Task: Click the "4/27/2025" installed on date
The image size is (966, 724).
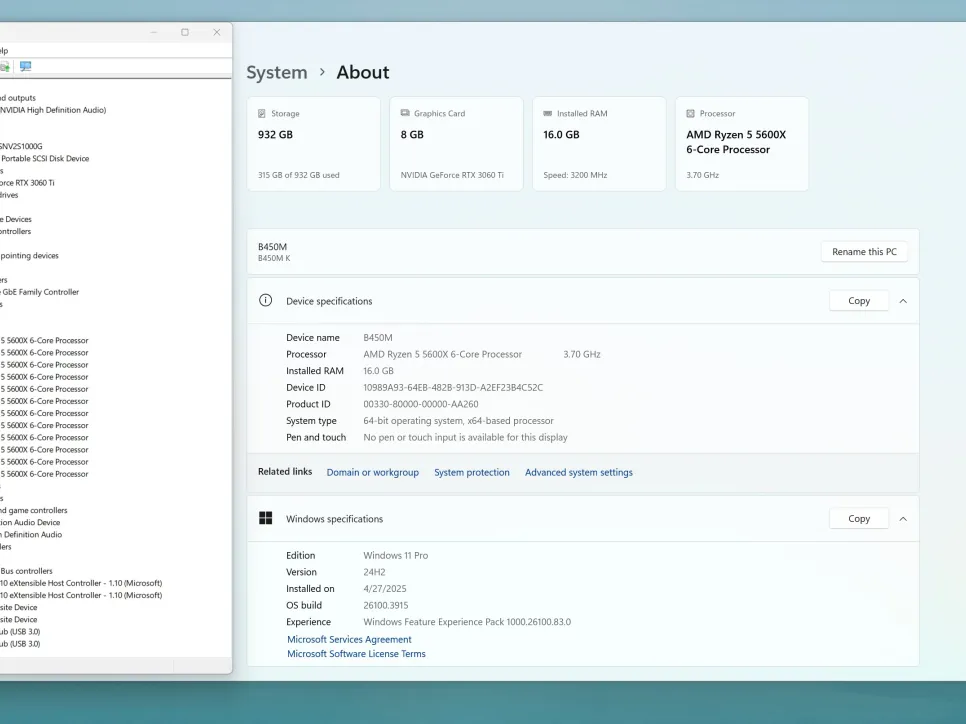Action: 385,588
